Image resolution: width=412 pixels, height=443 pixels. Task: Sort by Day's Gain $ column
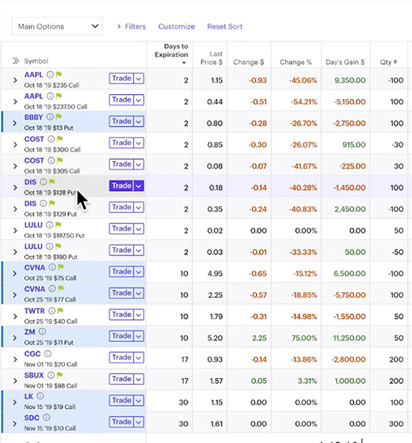click(x=345, y=62)
